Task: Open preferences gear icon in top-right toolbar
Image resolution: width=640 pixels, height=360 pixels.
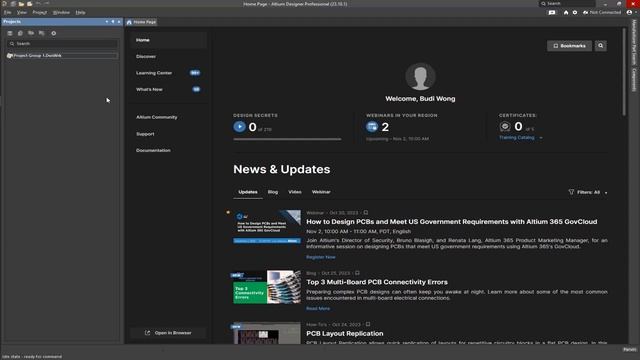Action: [x=575, y=13]
